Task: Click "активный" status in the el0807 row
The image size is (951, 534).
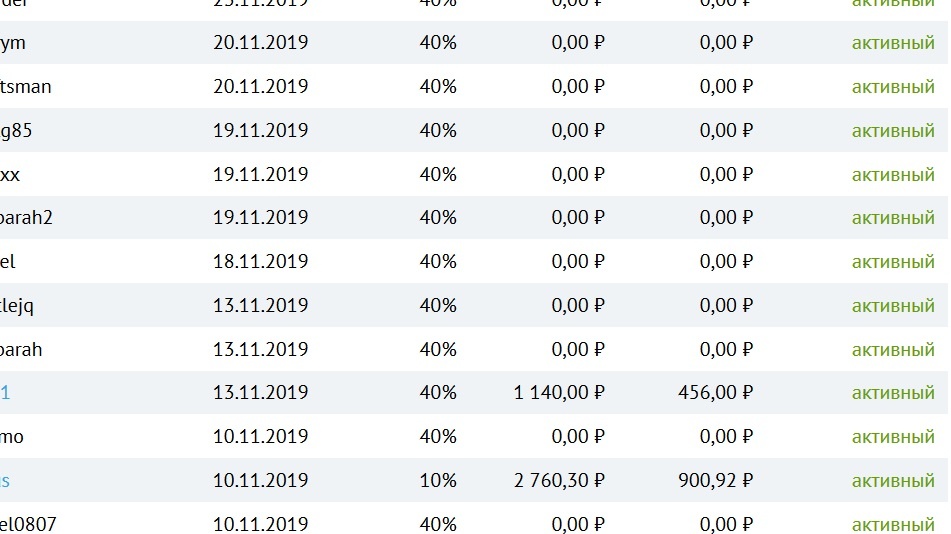Action: (x=893, y=525)
